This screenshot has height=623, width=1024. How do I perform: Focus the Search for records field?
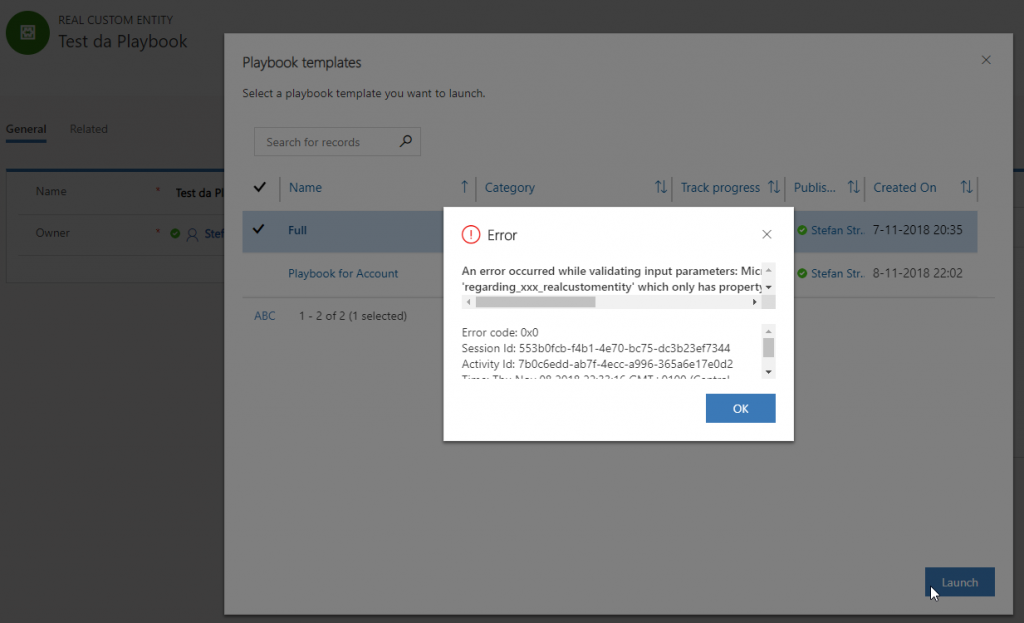pos(325,142)
